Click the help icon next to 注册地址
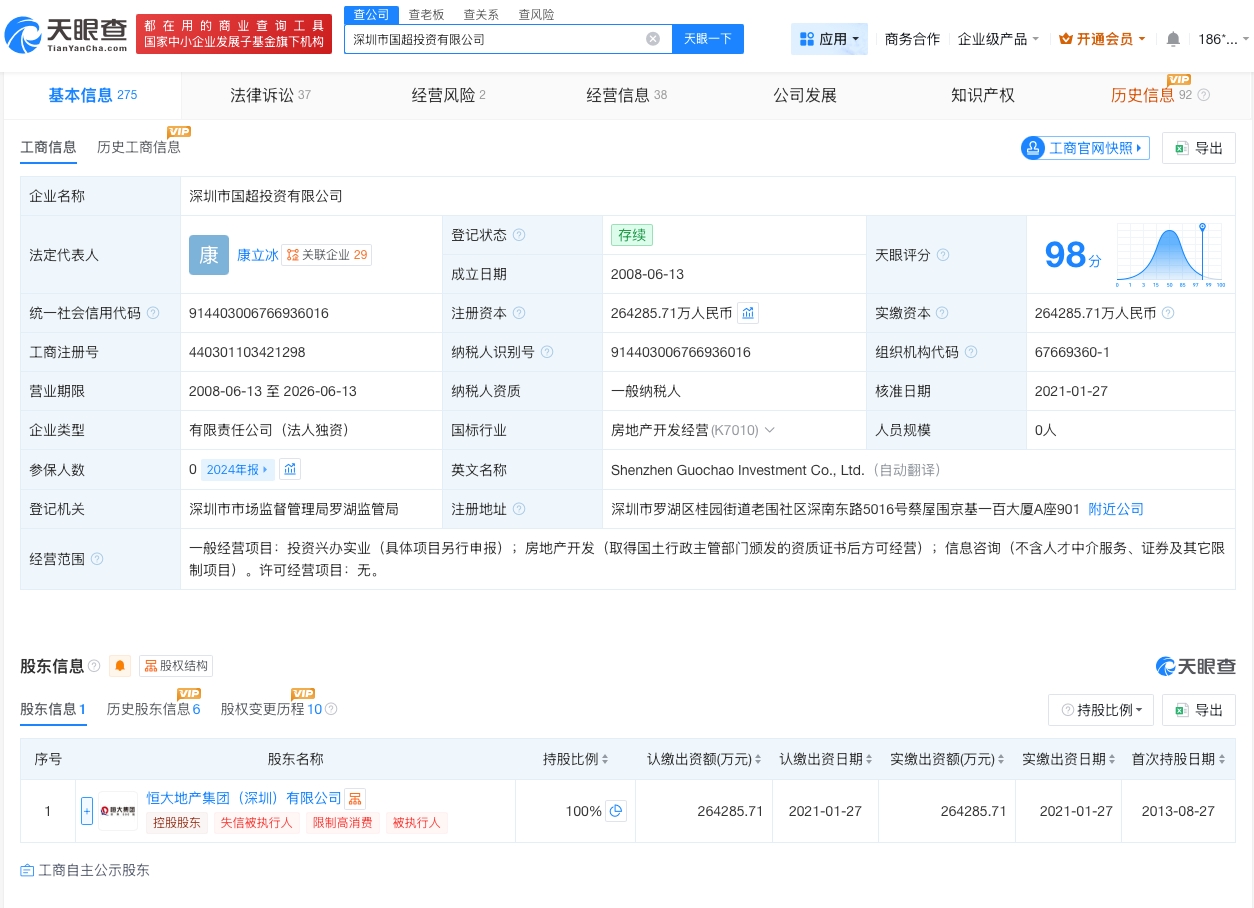 (519, 509)
